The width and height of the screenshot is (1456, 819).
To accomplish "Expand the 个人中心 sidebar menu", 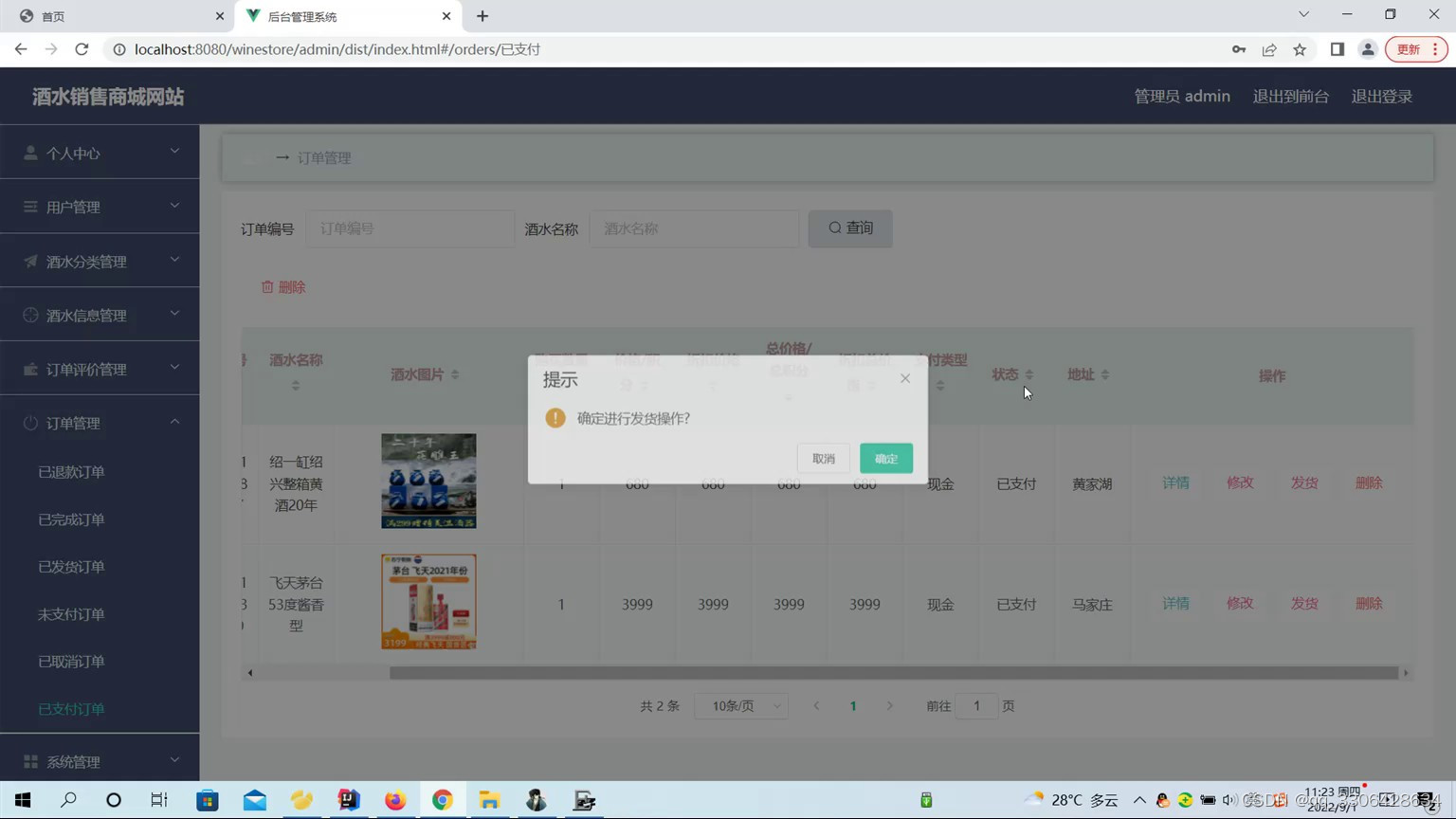I will tap(100, 153).
